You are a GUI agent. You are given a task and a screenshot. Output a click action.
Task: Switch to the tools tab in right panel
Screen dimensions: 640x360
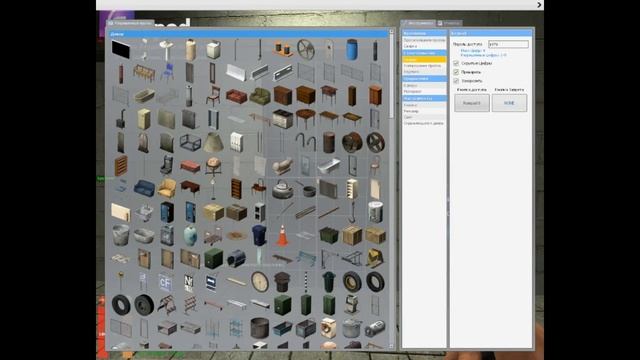418,23
